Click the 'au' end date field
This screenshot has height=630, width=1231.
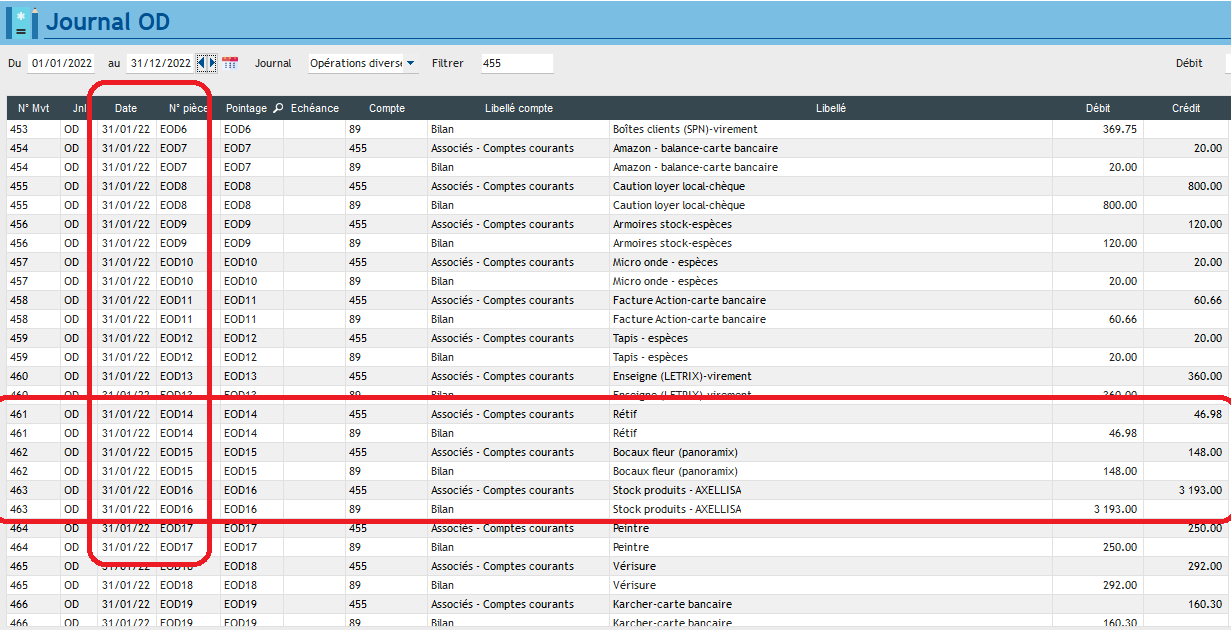coord(160,63)
